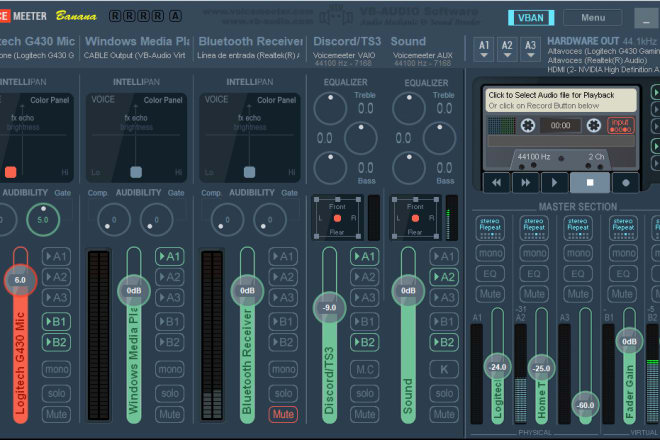Click the Discord/TS3 Bass knob
The width and height of the screenshot is (660, 440).
click(330, 168)
